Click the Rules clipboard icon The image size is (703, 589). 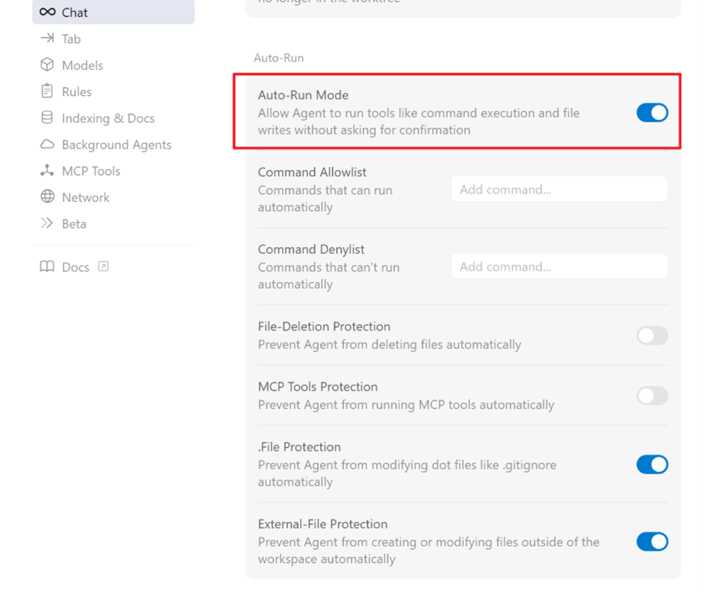[47, 91]
